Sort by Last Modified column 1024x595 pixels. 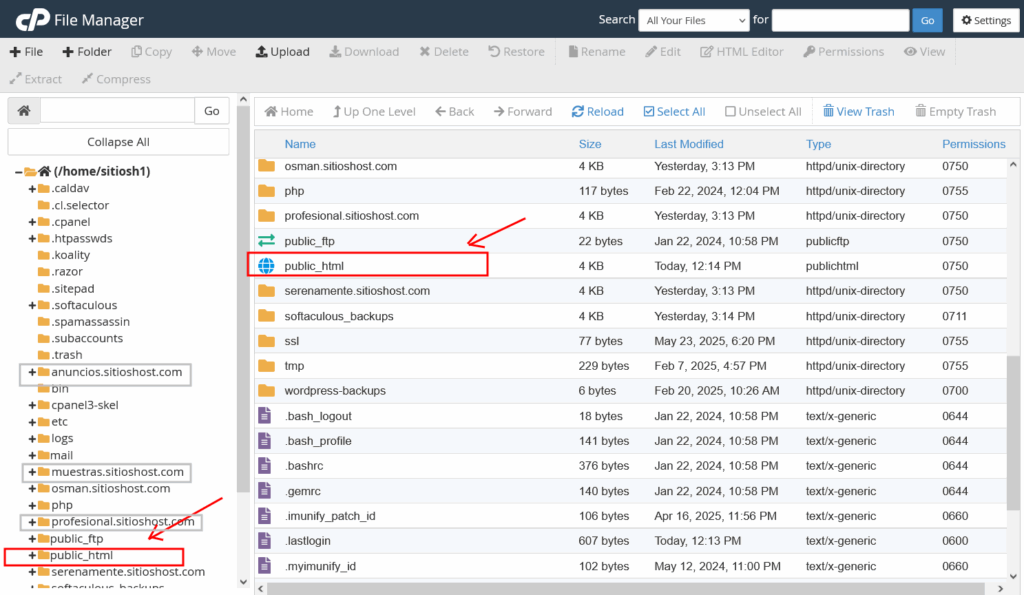coord(689,144)
